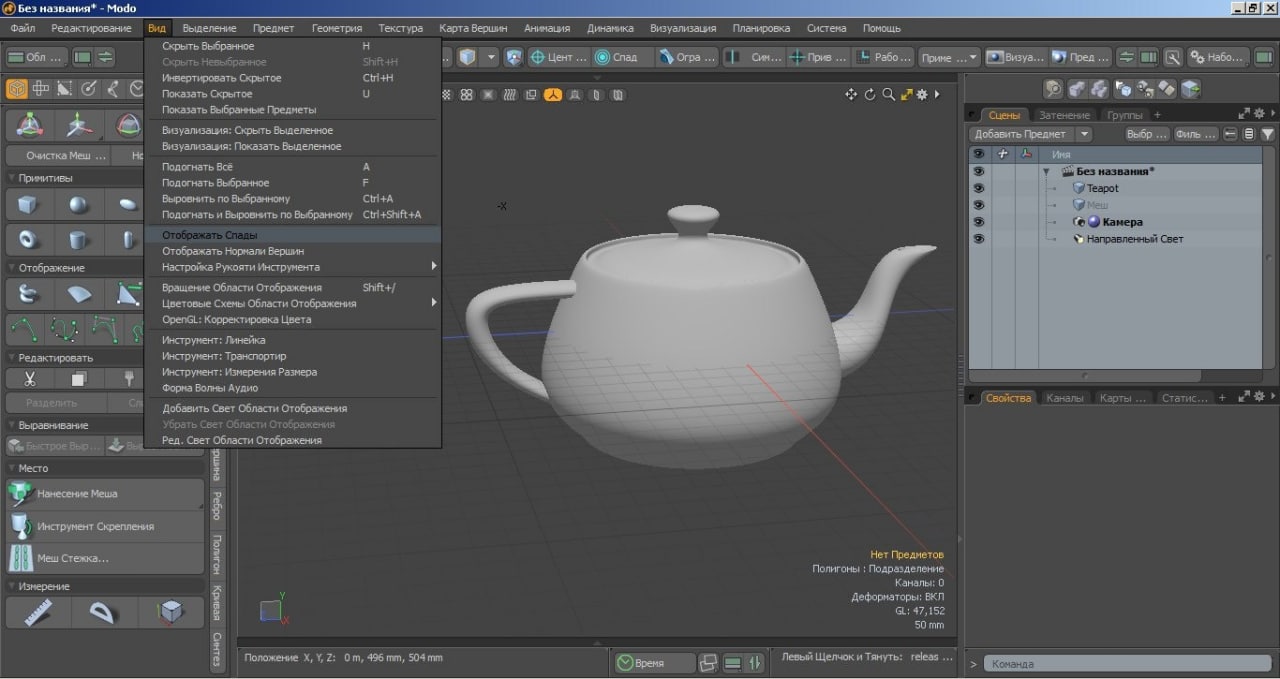
Task: Click the scissors icon under Редактировать
Action: [x=30, y=379]
